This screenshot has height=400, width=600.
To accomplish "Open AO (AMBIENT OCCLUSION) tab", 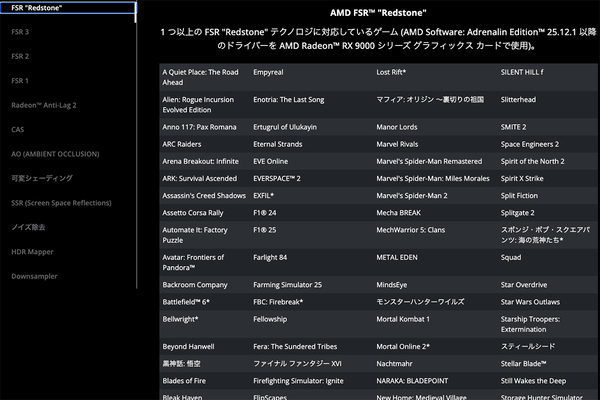I will [55, 154].
